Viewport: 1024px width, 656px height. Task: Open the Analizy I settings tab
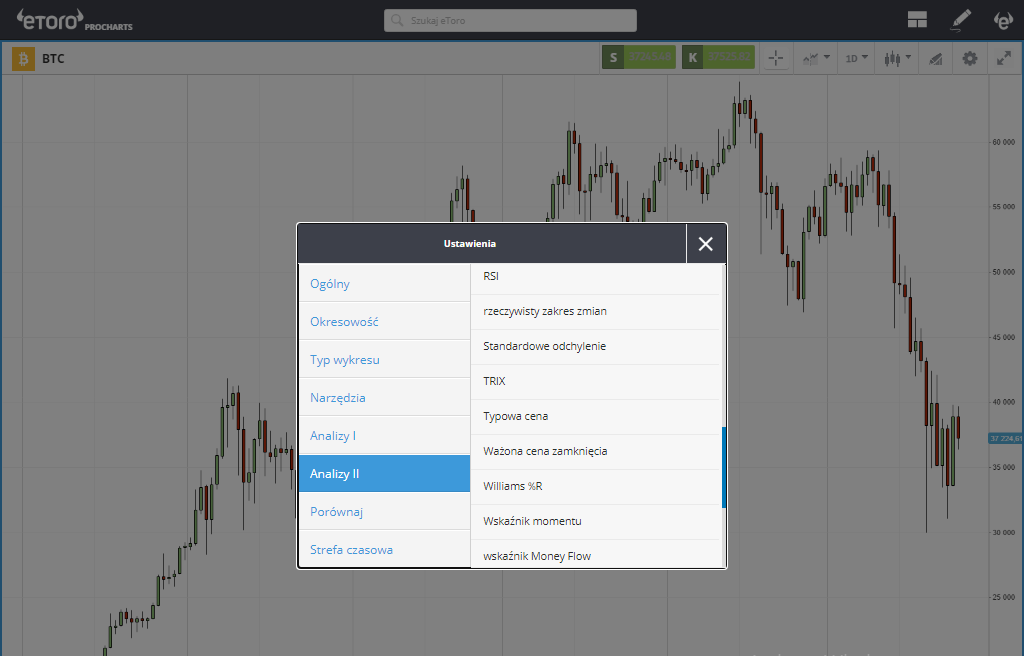[x=385, y=435]
